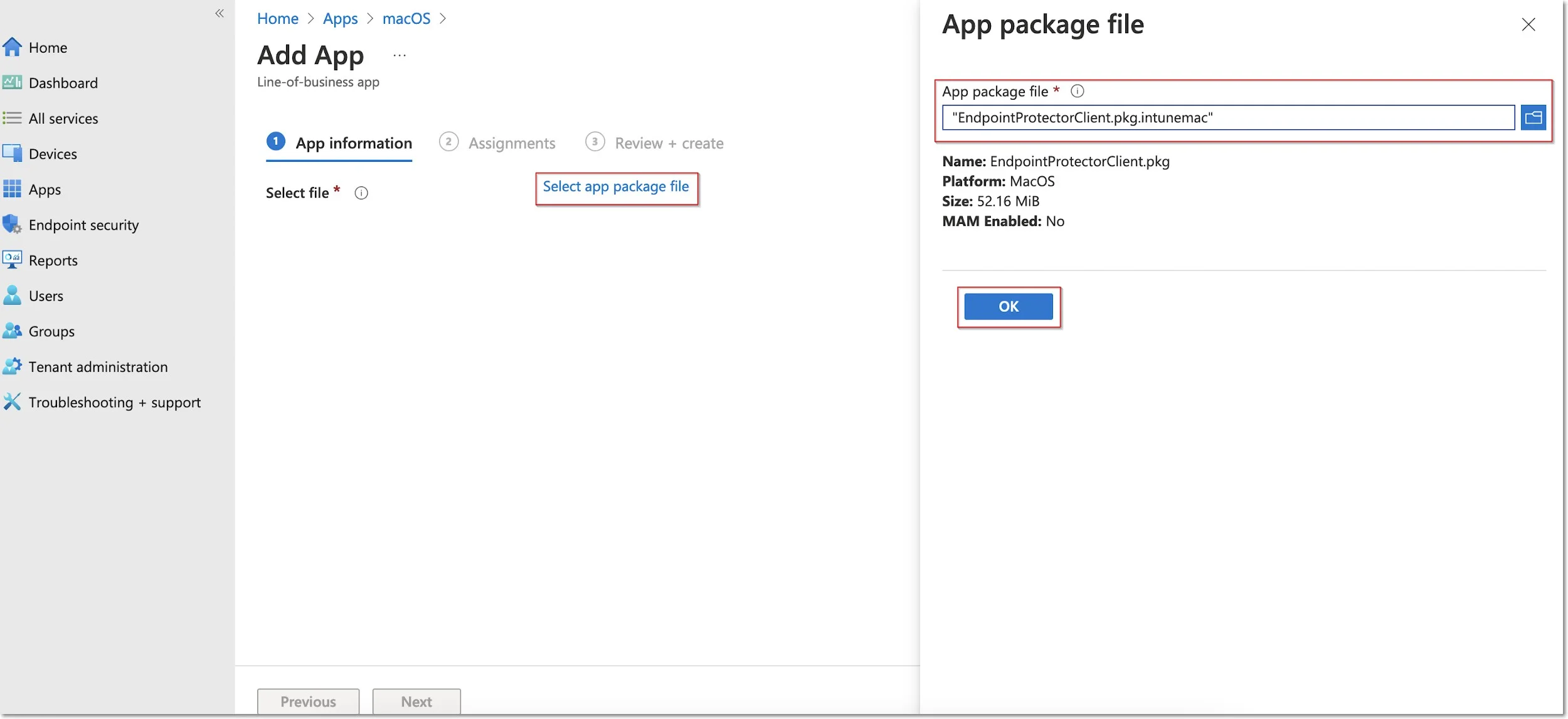
Task: Follow the macOS breadcrumb link
Action: (406, 18)
